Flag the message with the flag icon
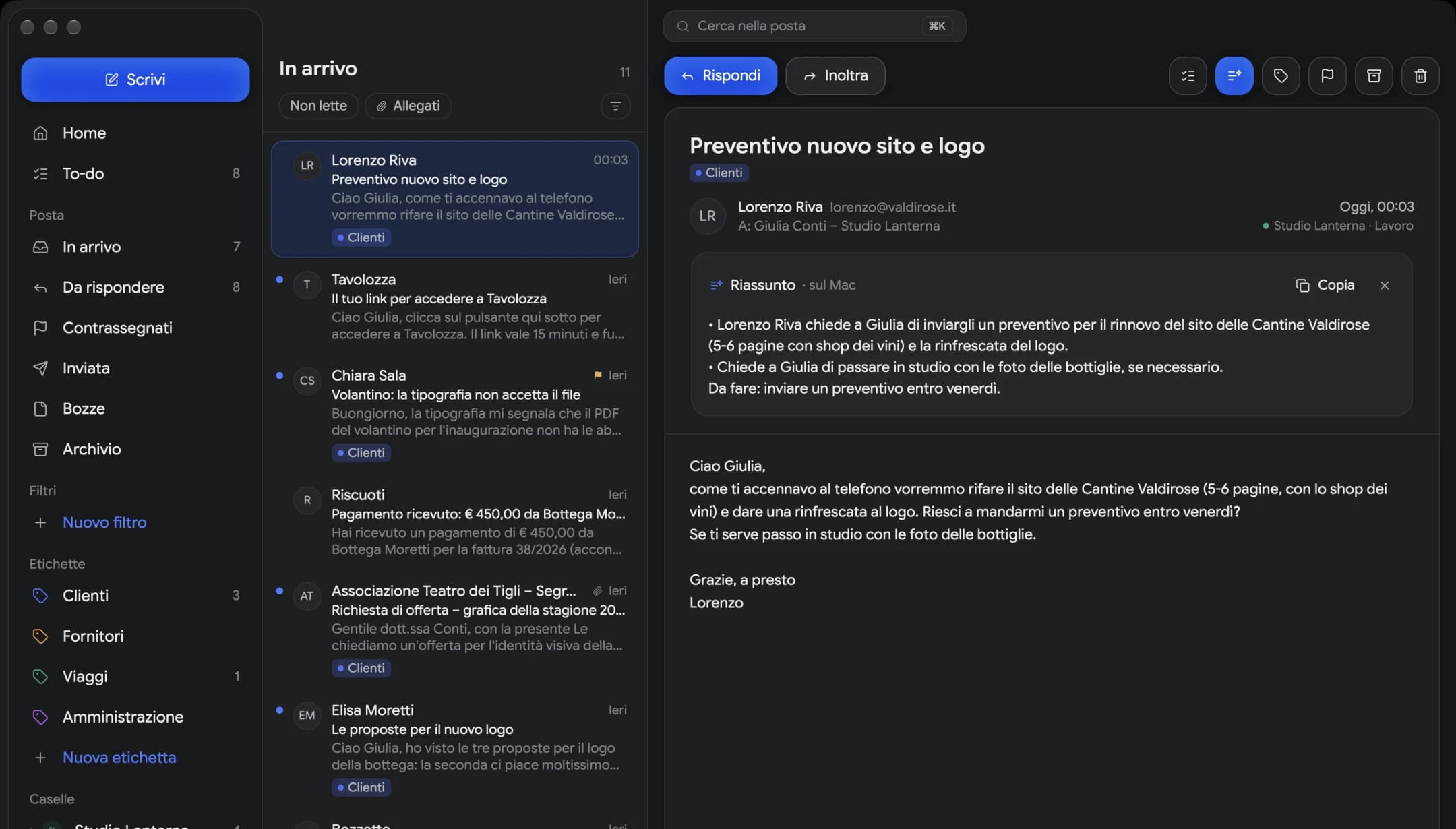This screenshot has height=829, width=1456. coord(1327,75)
